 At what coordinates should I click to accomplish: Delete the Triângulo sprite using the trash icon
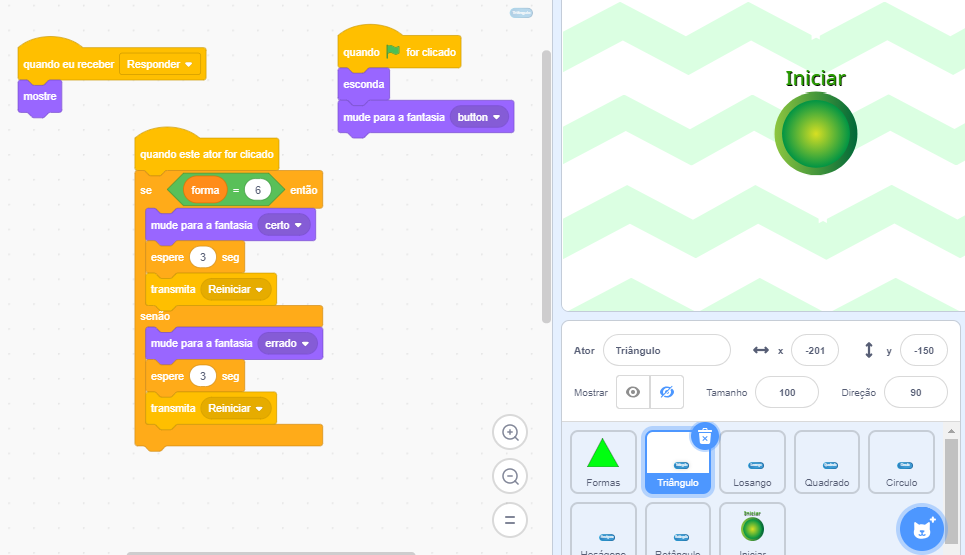[705, 436]
